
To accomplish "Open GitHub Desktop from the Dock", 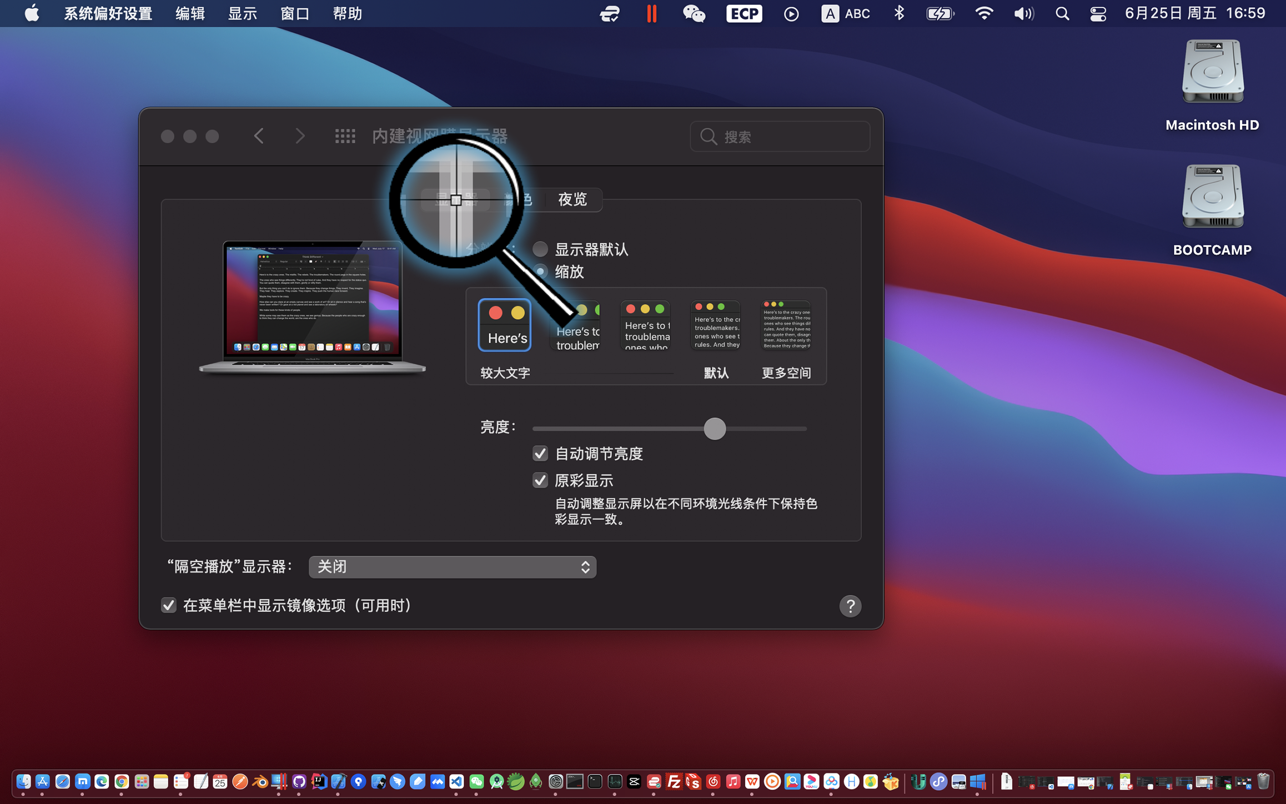I will [x=299, y=782].
